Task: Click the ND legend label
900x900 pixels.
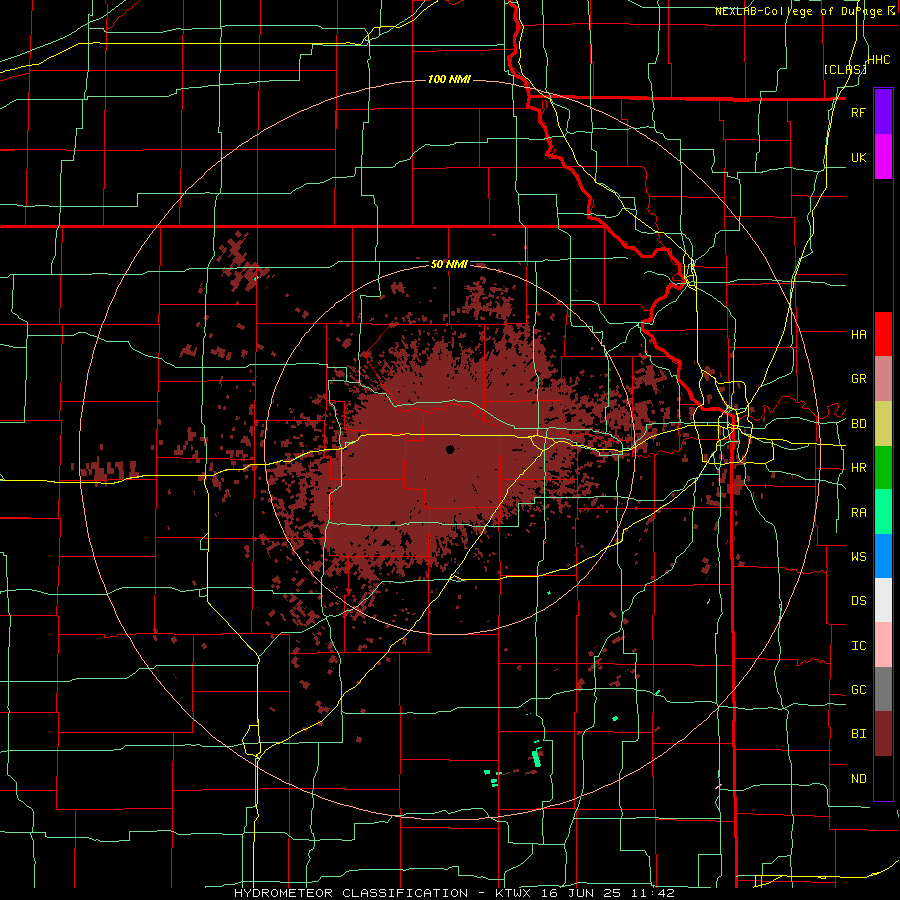Action: click(858, 779)
